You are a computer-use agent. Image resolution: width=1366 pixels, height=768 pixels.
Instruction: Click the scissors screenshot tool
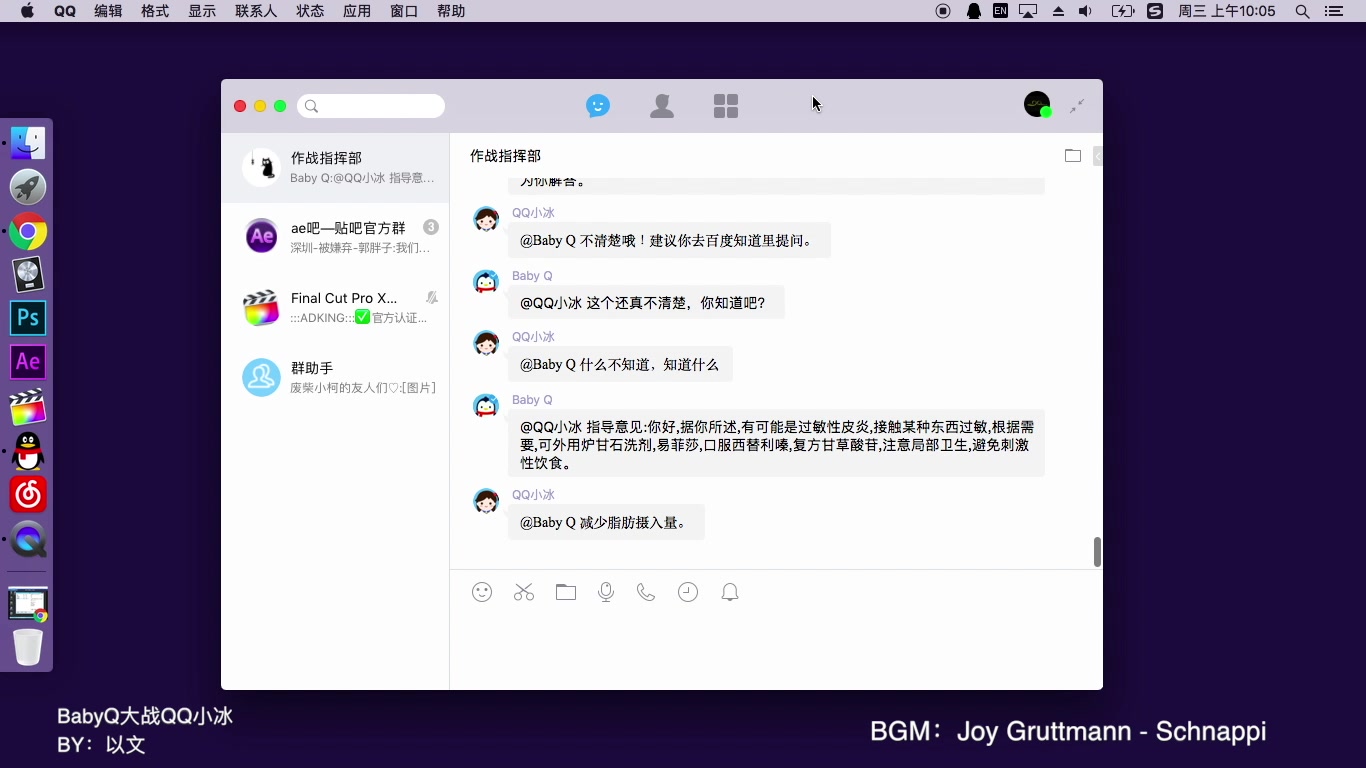coord(524,592)
